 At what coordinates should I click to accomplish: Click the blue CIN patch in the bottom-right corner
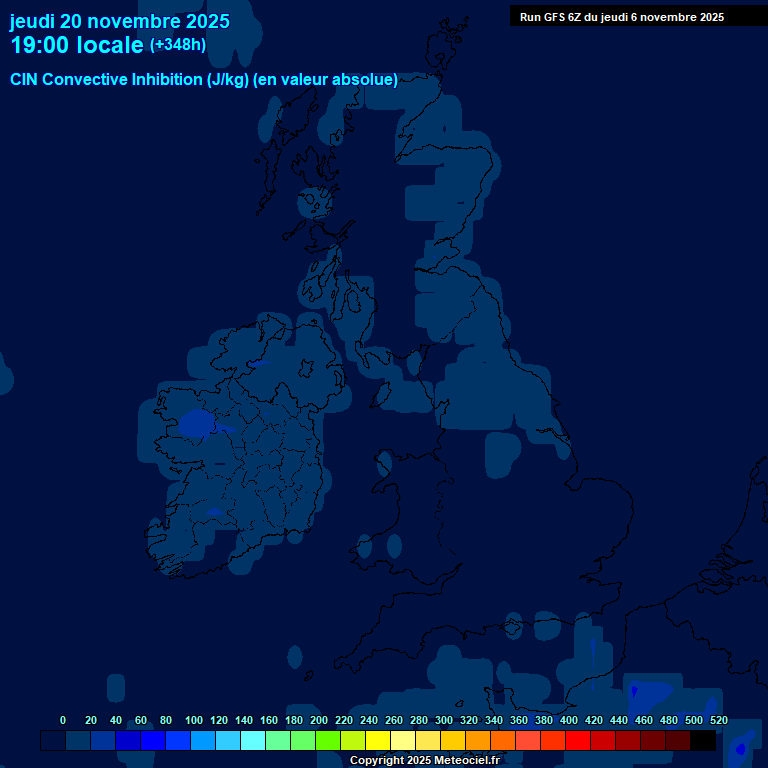point(741,747)
